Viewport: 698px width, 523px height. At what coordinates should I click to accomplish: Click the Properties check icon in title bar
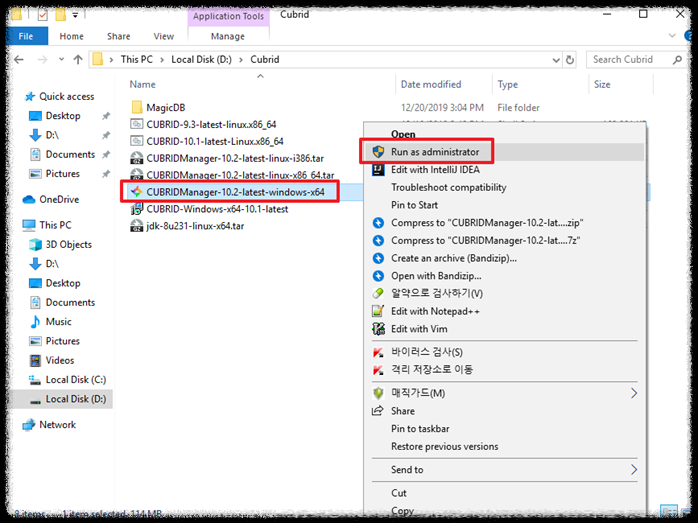coord(42,16)
